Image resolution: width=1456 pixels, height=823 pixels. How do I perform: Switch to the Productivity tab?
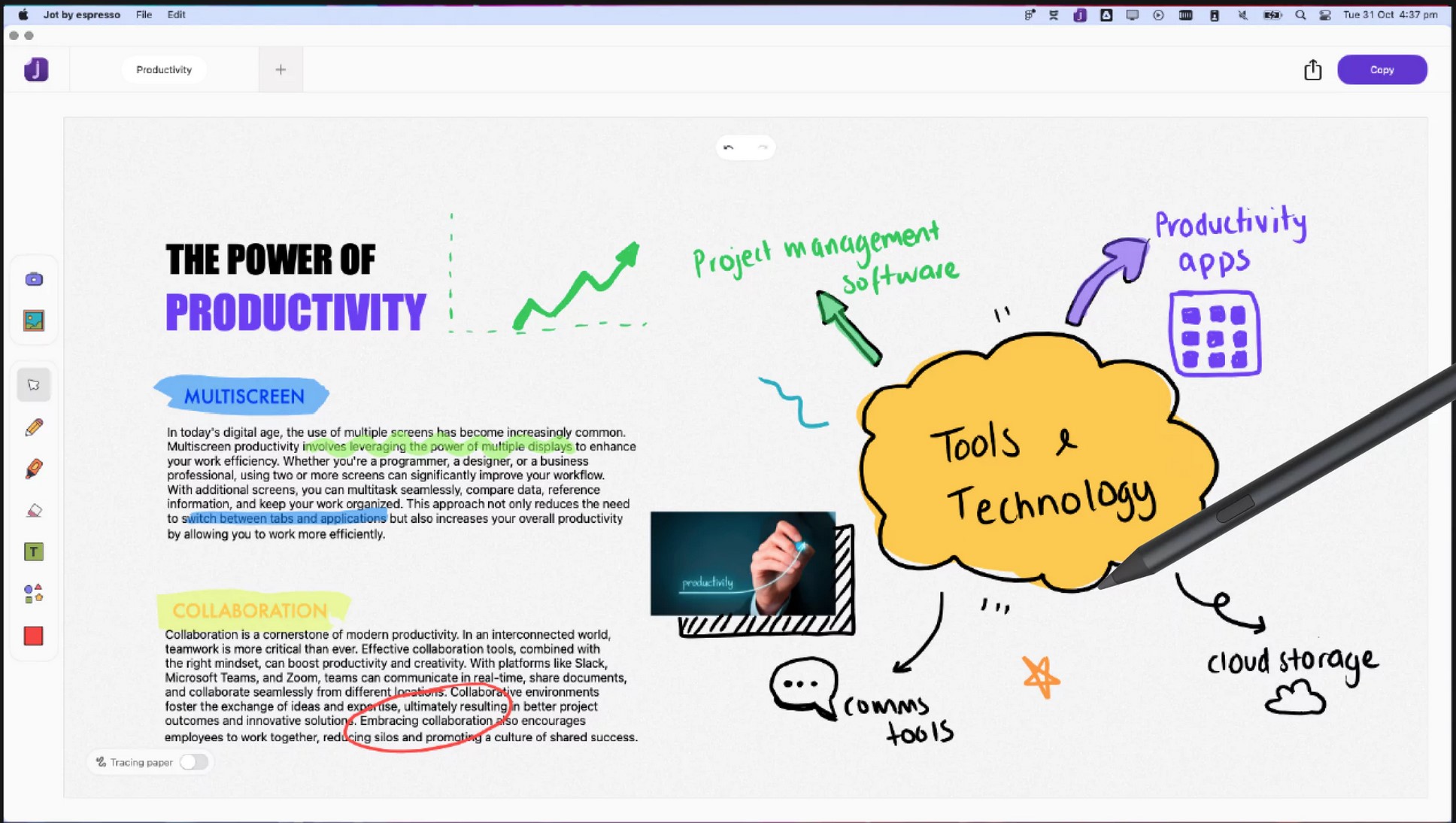coord(164,70)
